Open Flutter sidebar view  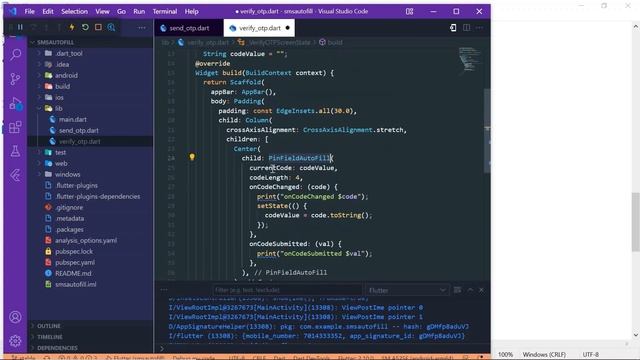click(16, 176)
